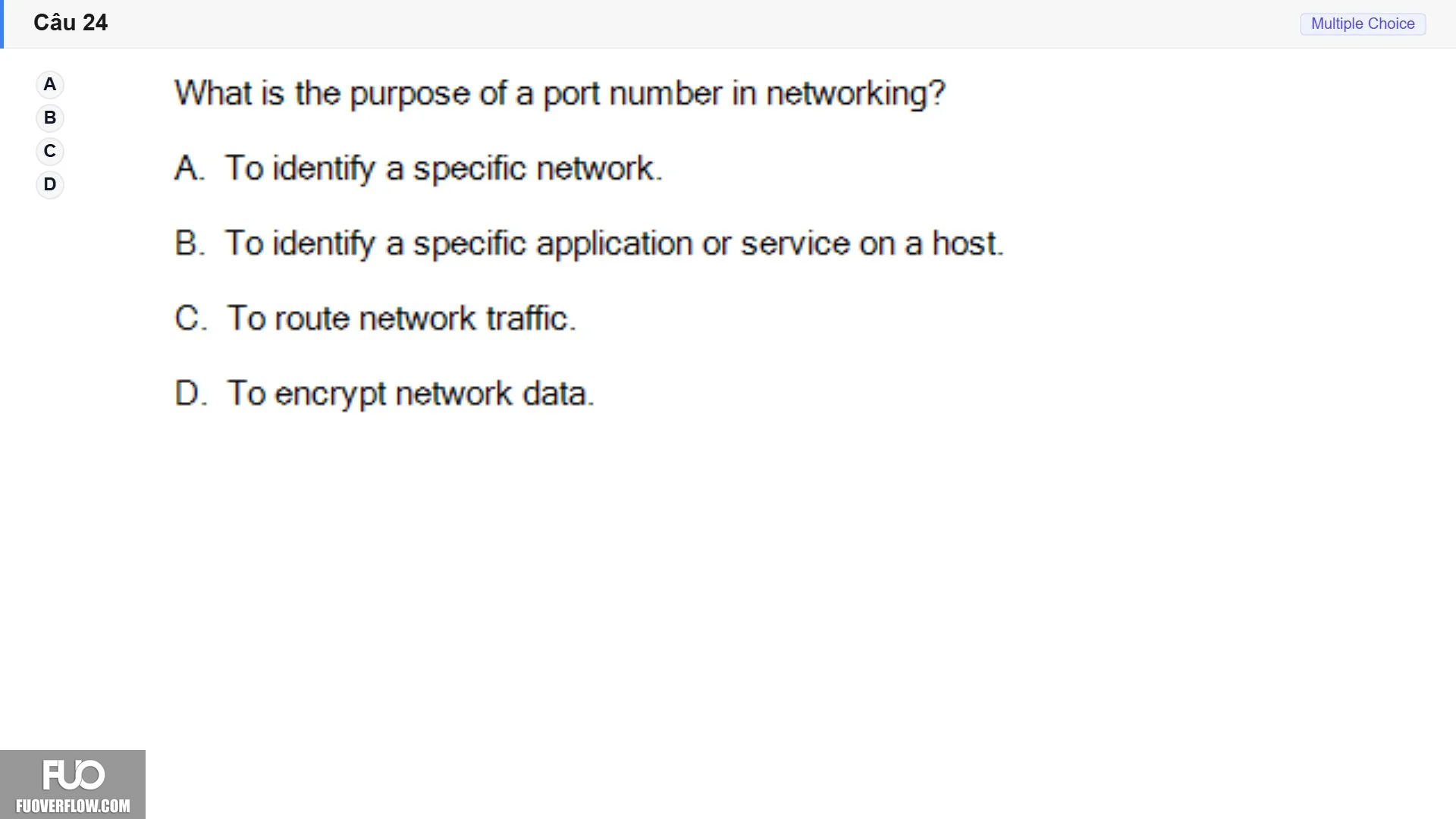
Task: Click the question text about port number purpose
Action: click(x=560, y=94)
